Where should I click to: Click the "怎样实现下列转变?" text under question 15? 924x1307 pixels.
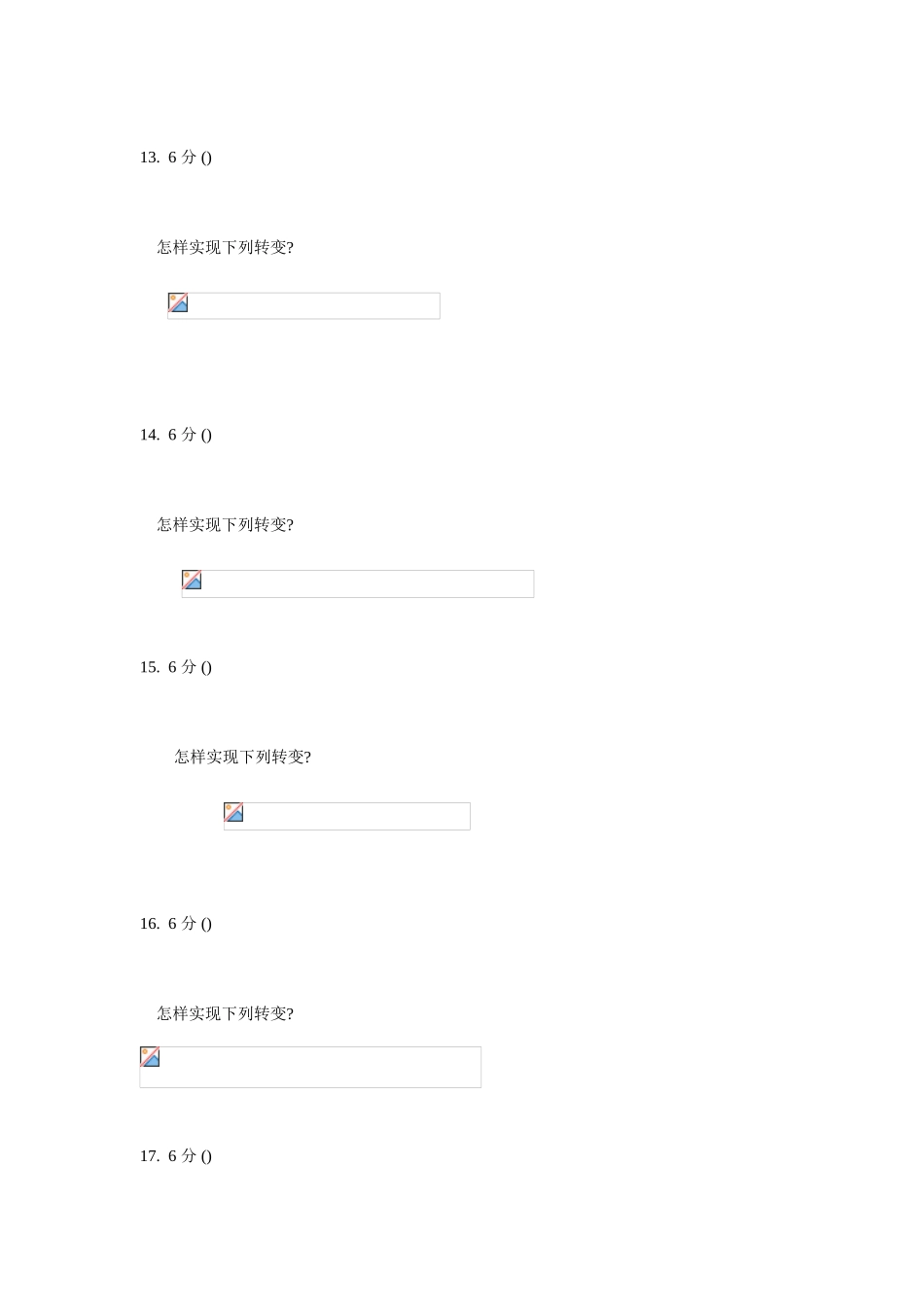pos(243,757)
